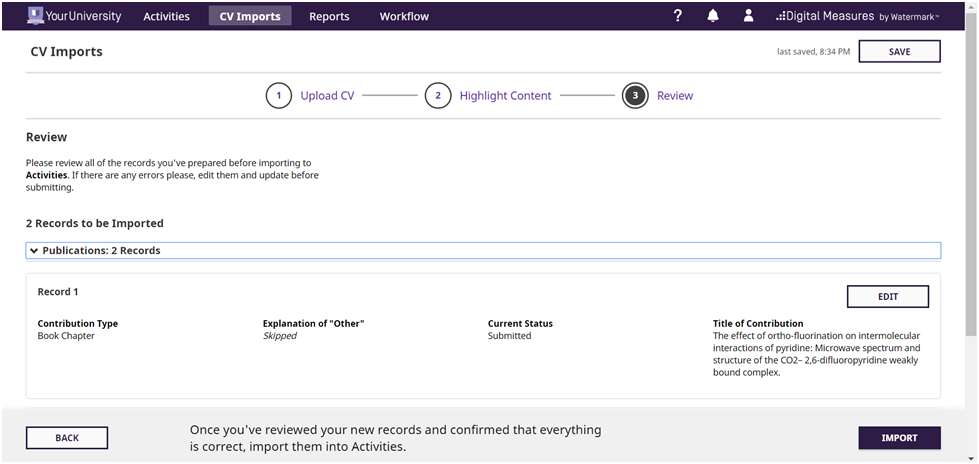Open the user account profile icon
979x464 pixels.
[748, 16]
